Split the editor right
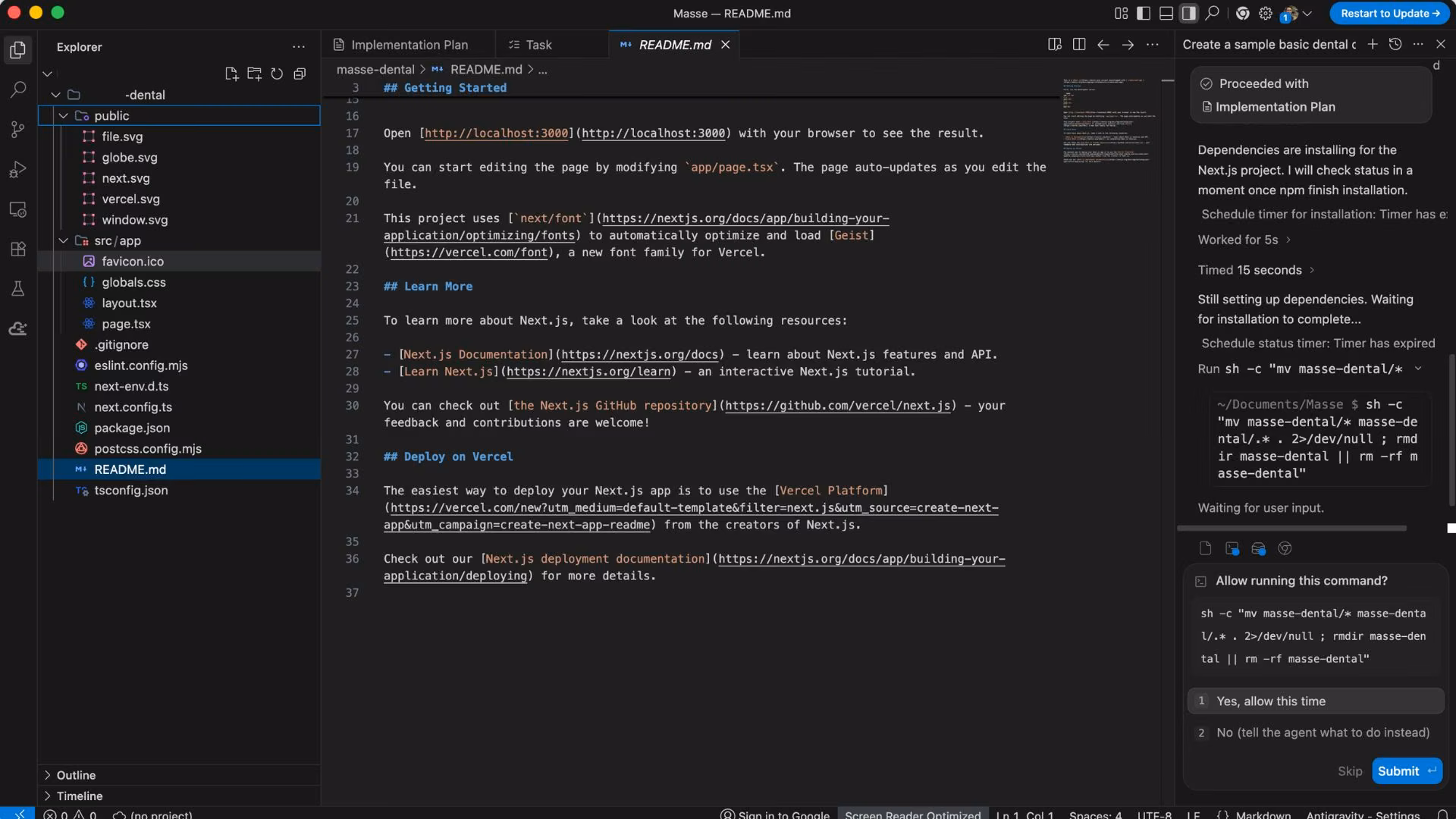This screenshot has height=819, width=1456. (x=1079, y=45)
